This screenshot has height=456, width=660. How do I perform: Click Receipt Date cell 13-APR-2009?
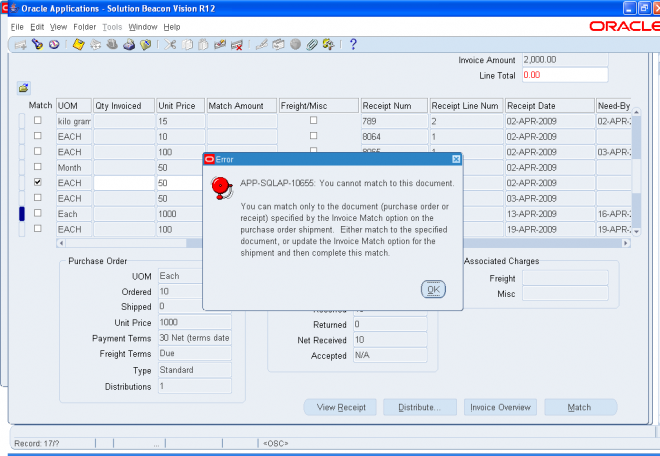point(550,214)
